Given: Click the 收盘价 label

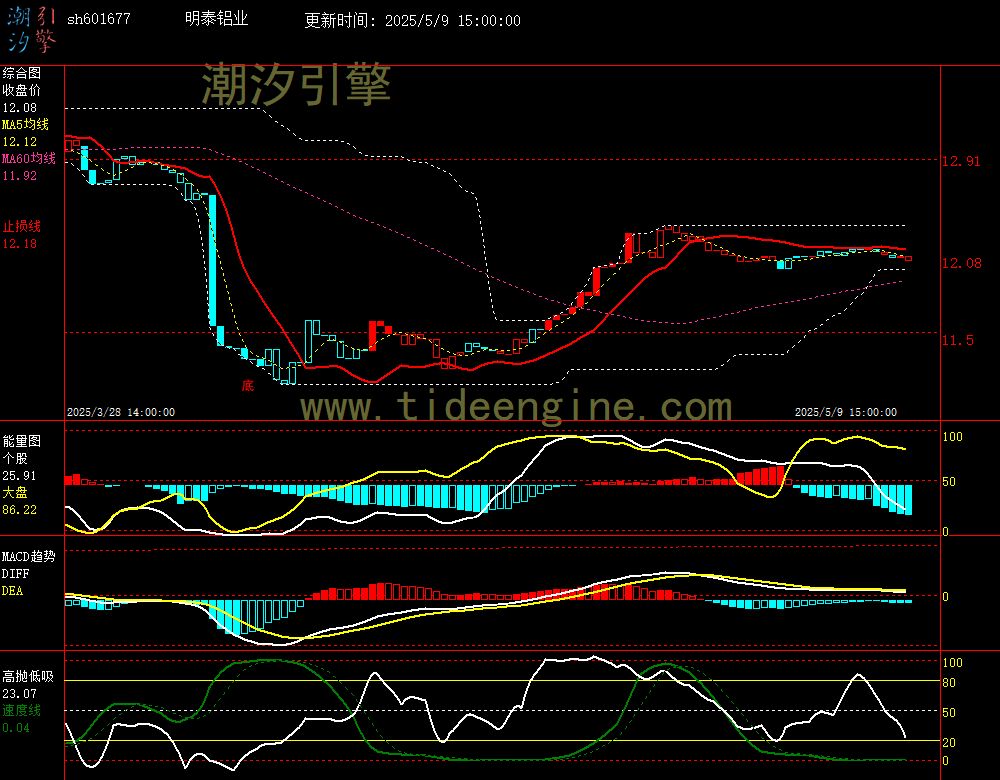Looking at the screenshot, I should coord(22,91).
